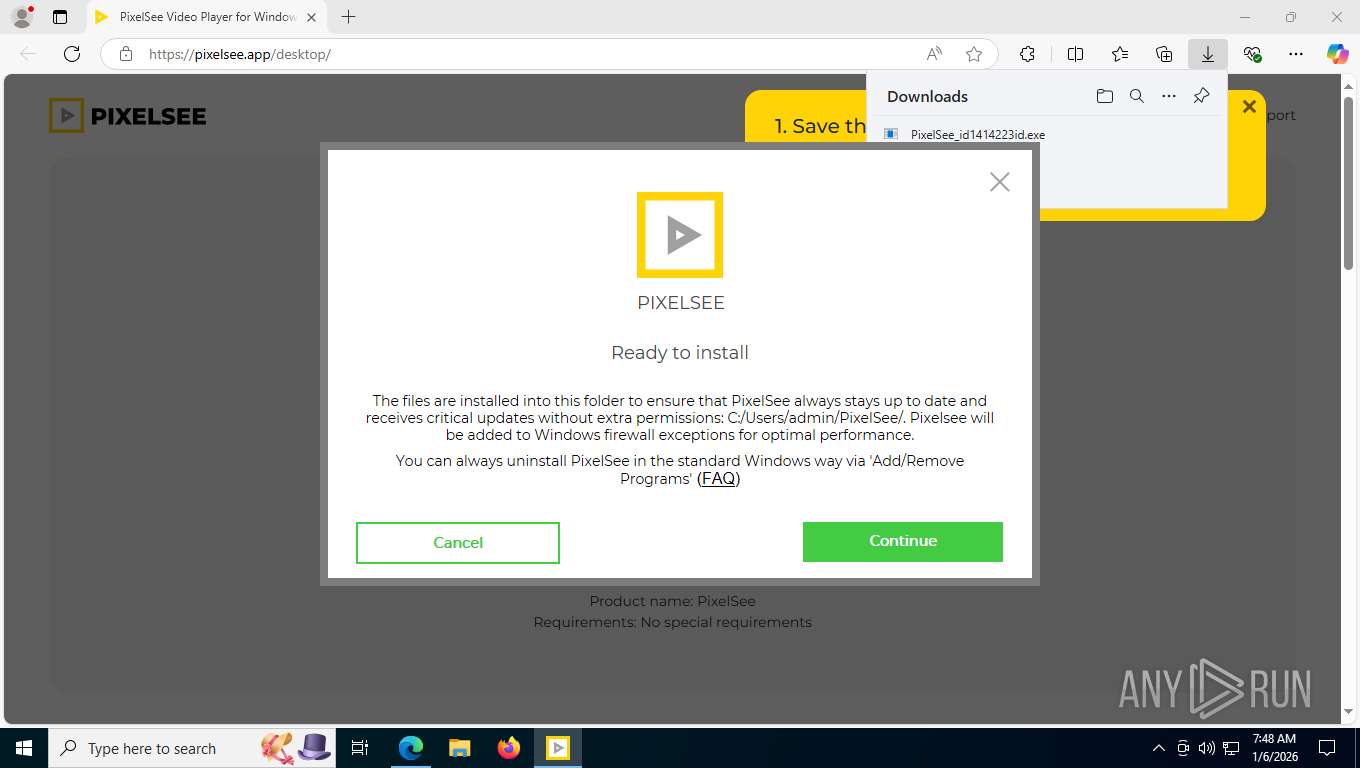This screenshot has height=768, width=1360.
Task: Open the volume control icon
Action: pos(1207,748)
